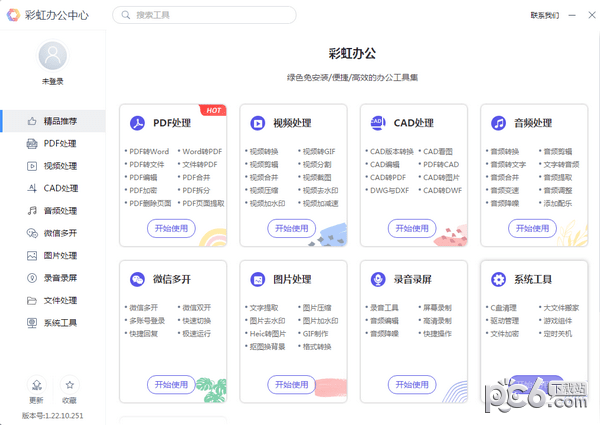The image size is (600, 425).
Task: Click the CAD处理 icon in sidebar
Action: [32, 188]
